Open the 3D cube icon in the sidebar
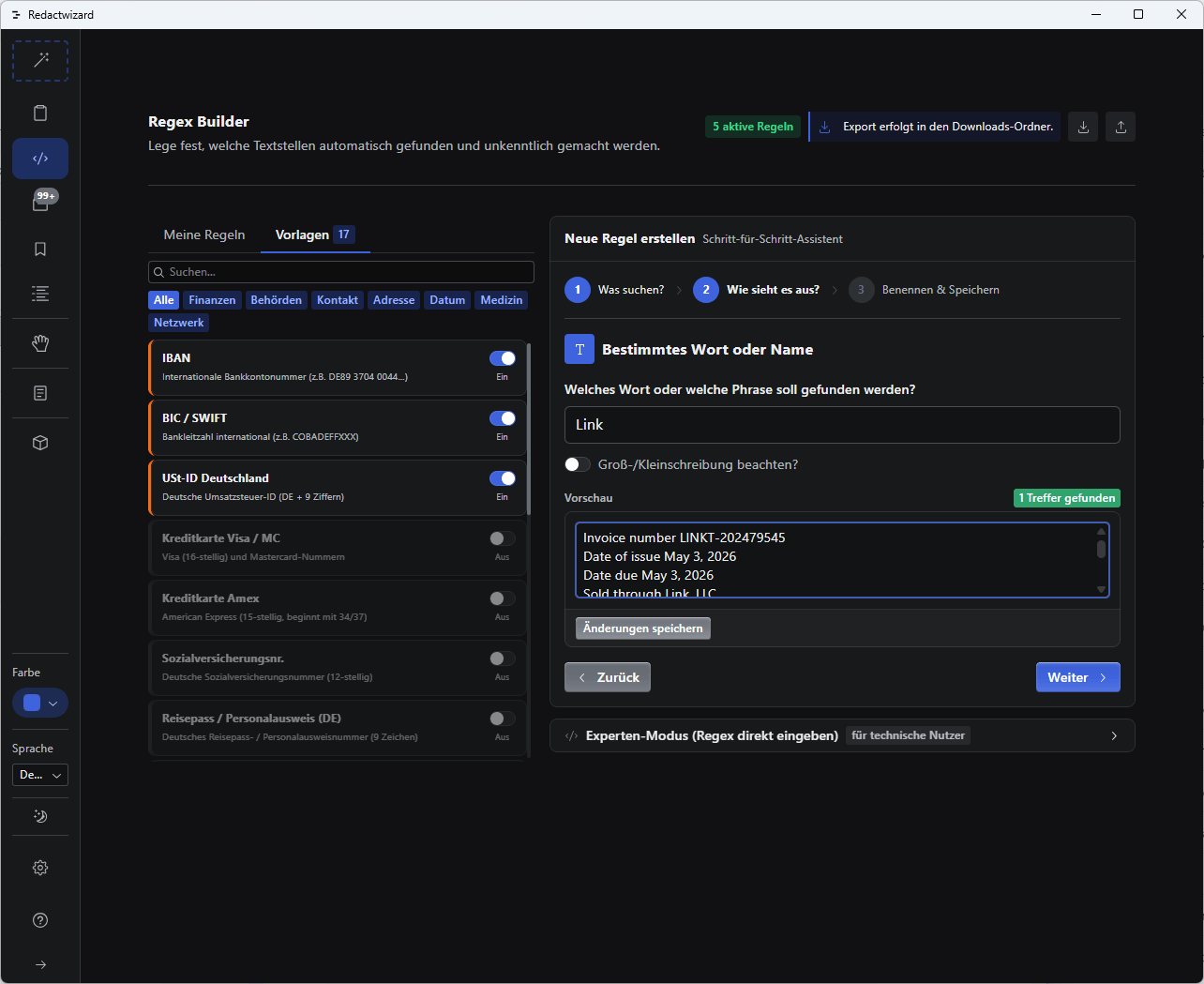 point(40,443)
